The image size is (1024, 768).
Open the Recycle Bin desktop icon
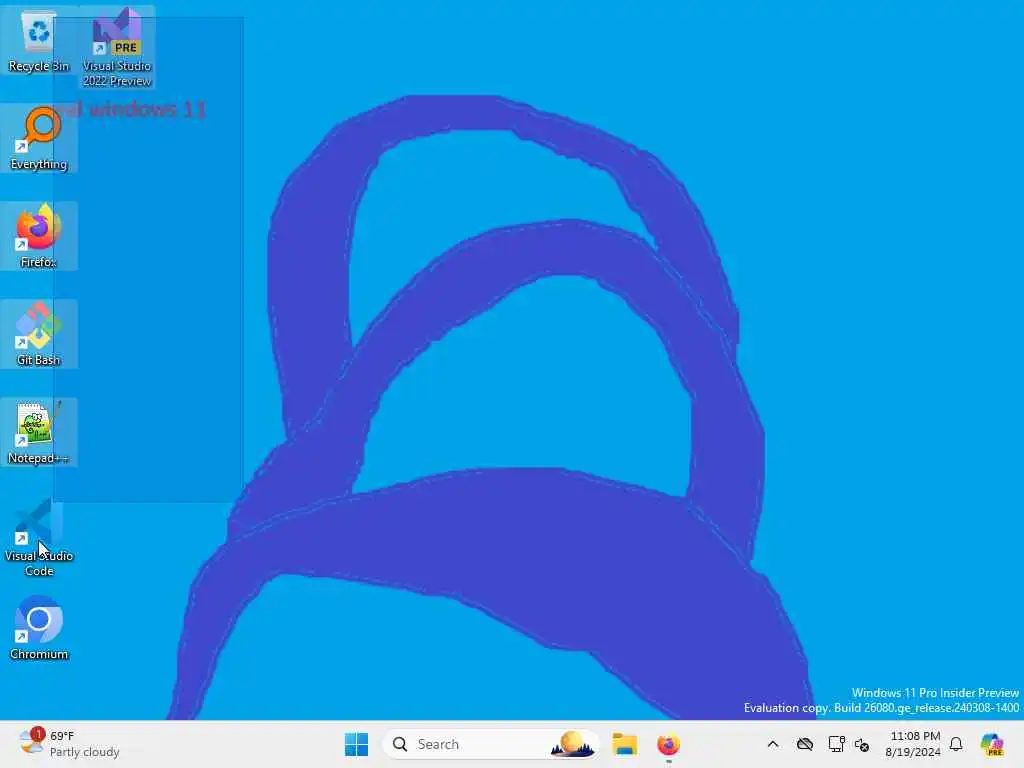pos(39,40)
